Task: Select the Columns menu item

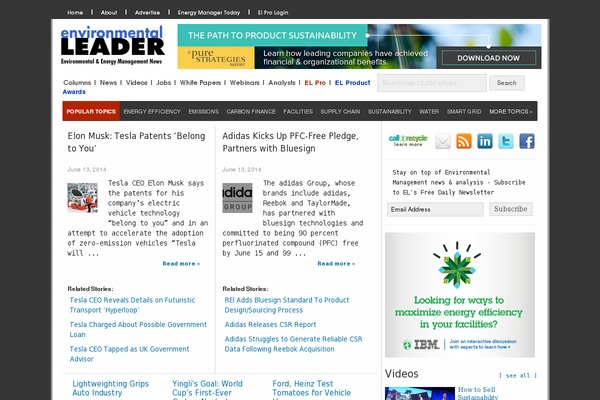Action: point(77,83)
